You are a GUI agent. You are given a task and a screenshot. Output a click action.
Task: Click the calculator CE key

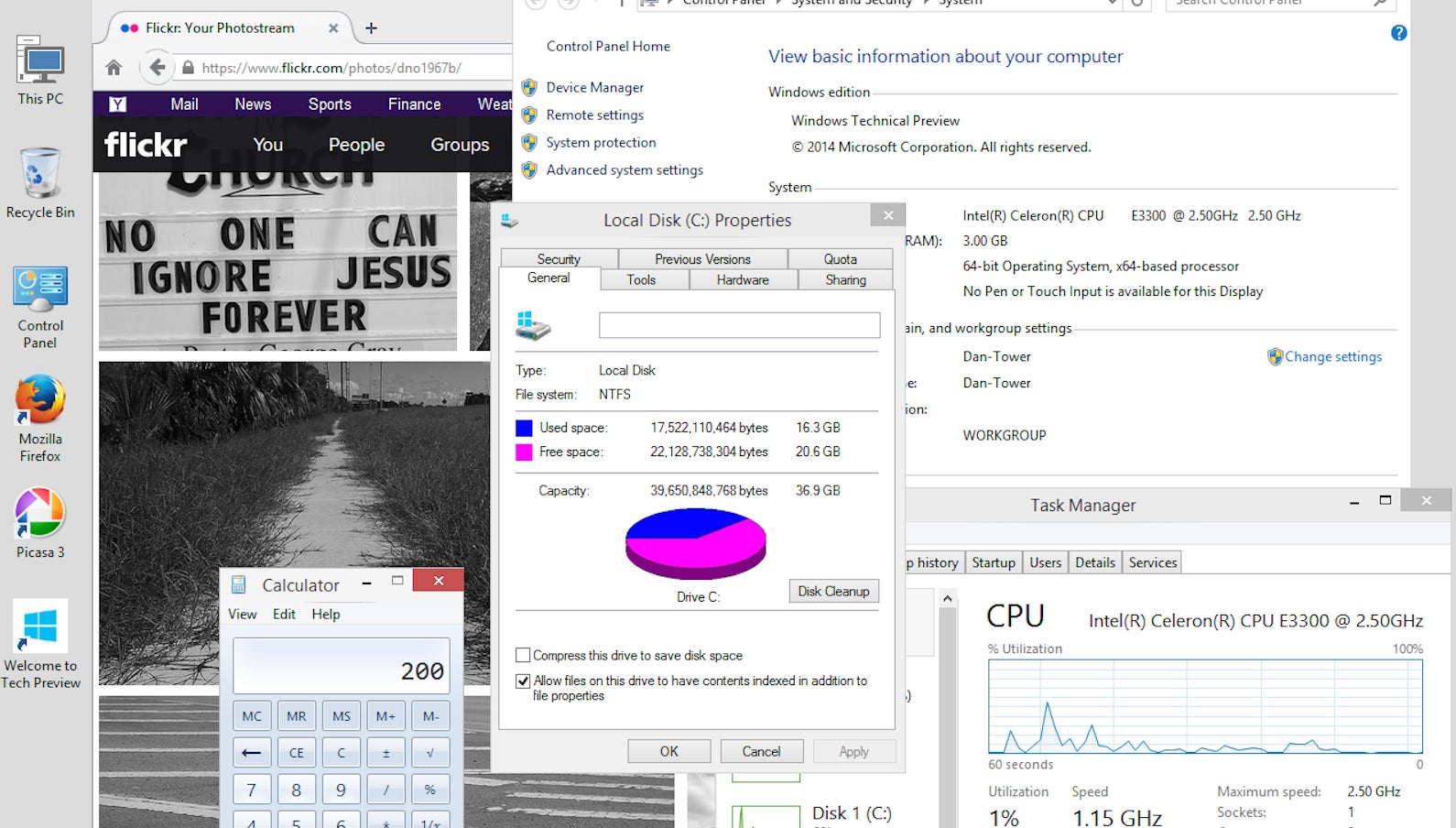[x=296, y=753]
